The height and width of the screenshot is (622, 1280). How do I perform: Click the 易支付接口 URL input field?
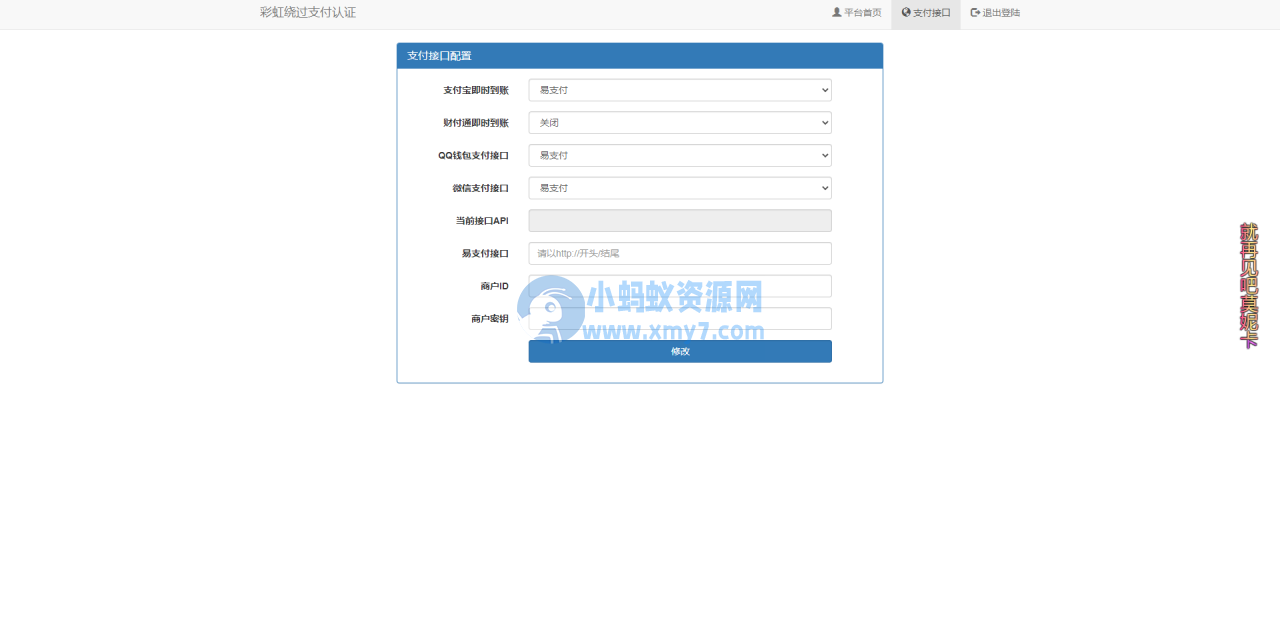(680, 253)
